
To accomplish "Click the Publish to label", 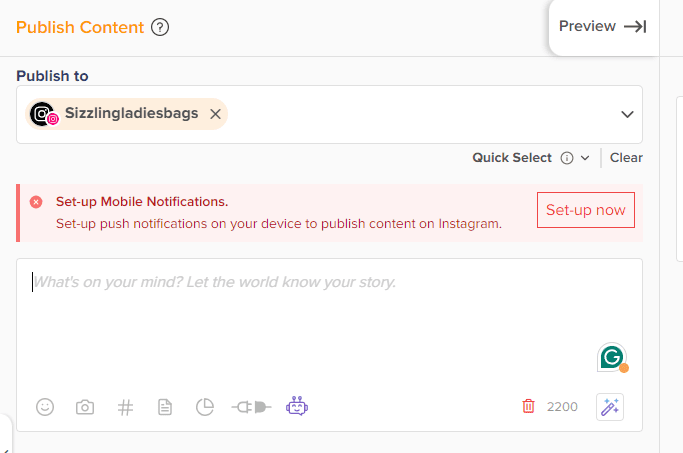I will (52, 76).
